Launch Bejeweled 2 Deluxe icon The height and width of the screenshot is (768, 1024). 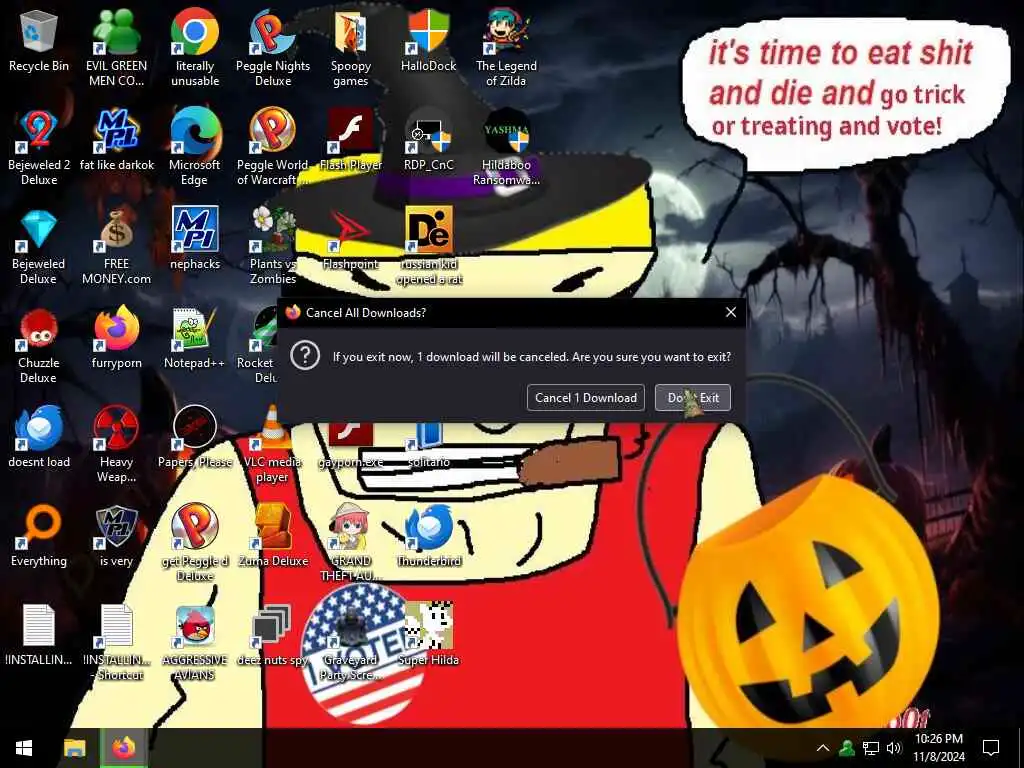coord(39,148)
